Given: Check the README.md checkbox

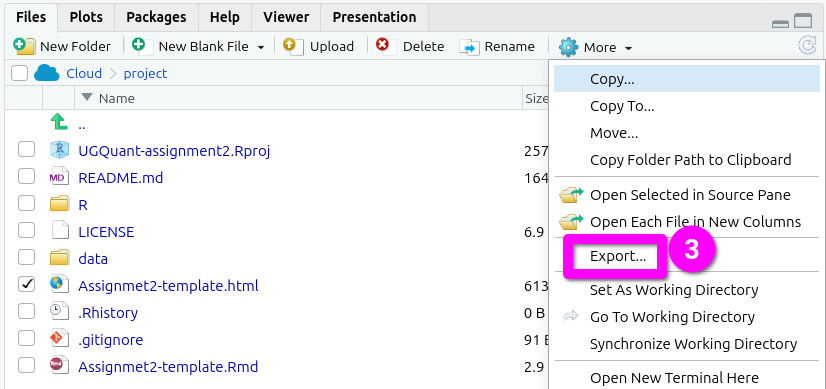Looking at the screenshot, I should (x=26, y=177).
